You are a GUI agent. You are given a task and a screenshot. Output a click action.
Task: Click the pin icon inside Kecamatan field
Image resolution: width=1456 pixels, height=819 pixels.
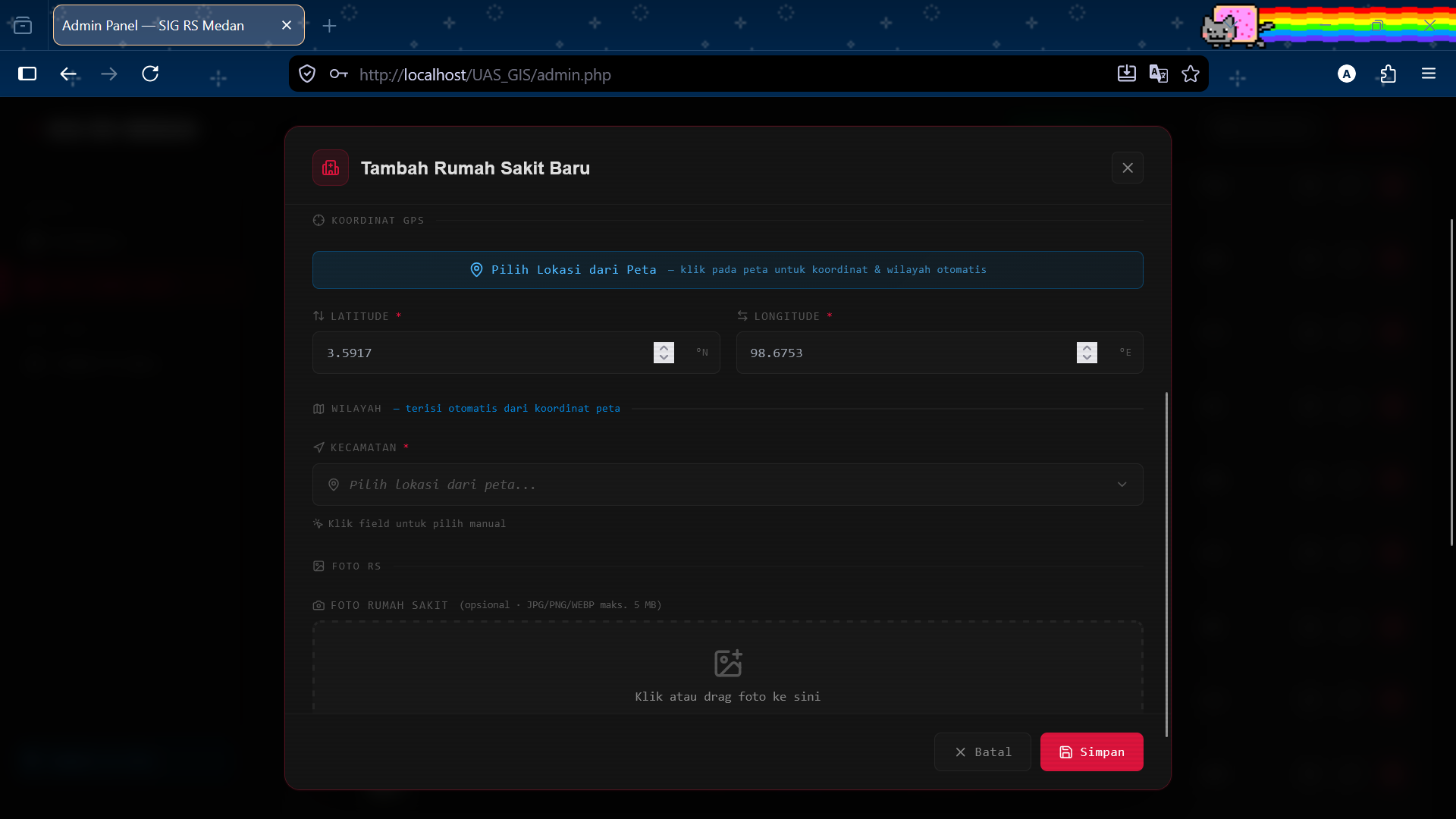click(x=334, y=485)
